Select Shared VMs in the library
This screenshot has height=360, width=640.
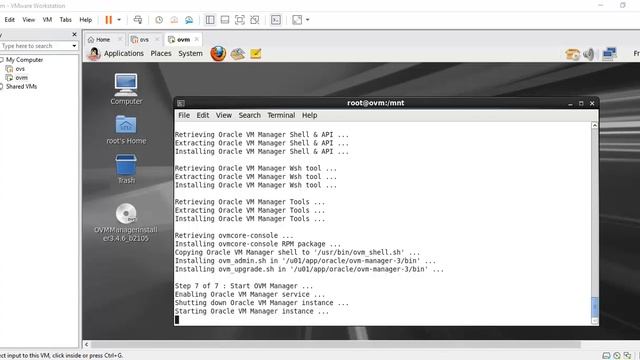[21, 87]
